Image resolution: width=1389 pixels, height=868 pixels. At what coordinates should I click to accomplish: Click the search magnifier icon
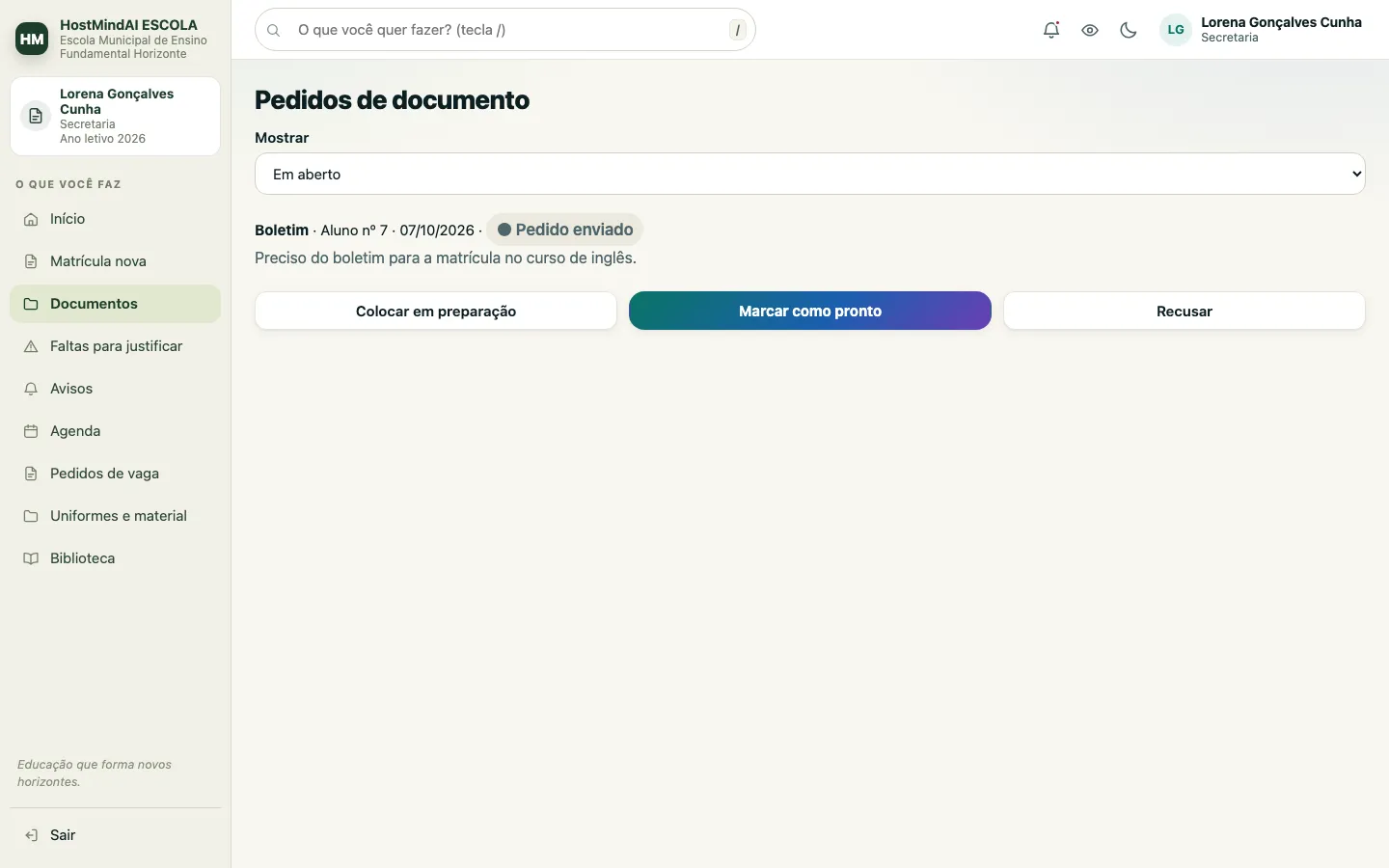pyautogui.click(x=274, y=30)
